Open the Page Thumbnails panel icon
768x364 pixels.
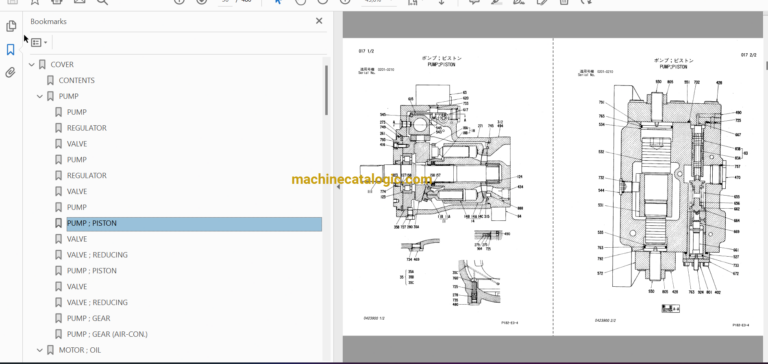[11, 26]
